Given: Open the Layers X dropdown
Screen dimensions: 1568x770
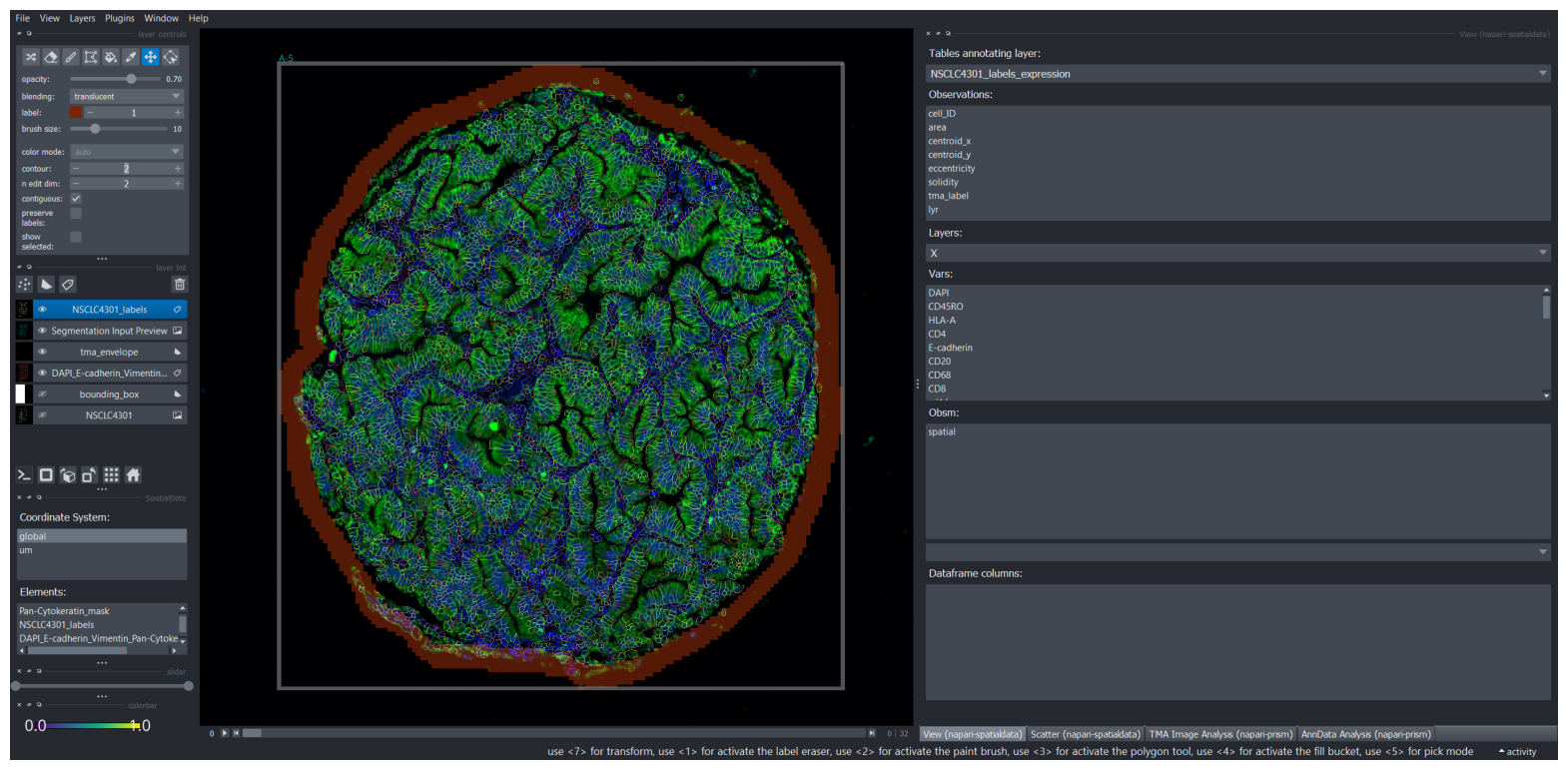Looking at the screenshot, I should [1238, 253].
